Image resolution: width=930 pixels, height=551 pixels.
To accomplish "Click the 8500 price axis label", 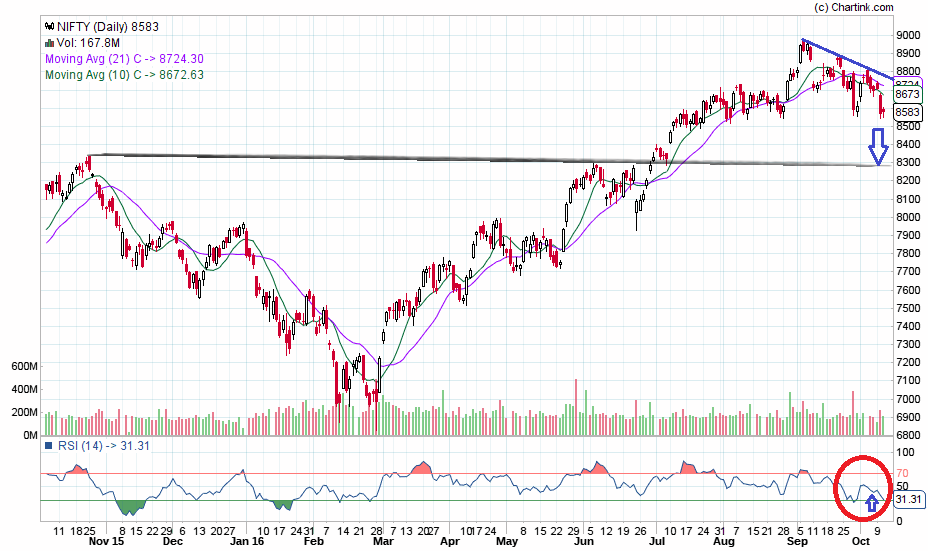I will tap(908, 126).
